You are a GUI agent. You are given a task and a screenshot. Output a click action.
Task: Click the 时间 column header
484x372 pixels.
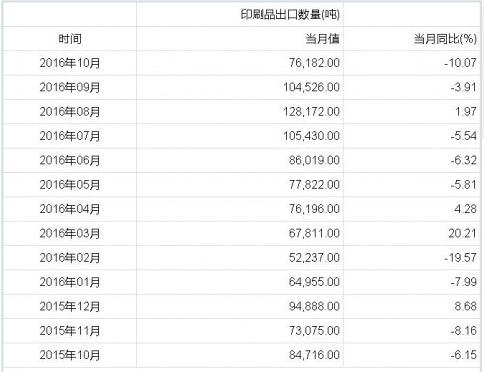pos(70,39)
